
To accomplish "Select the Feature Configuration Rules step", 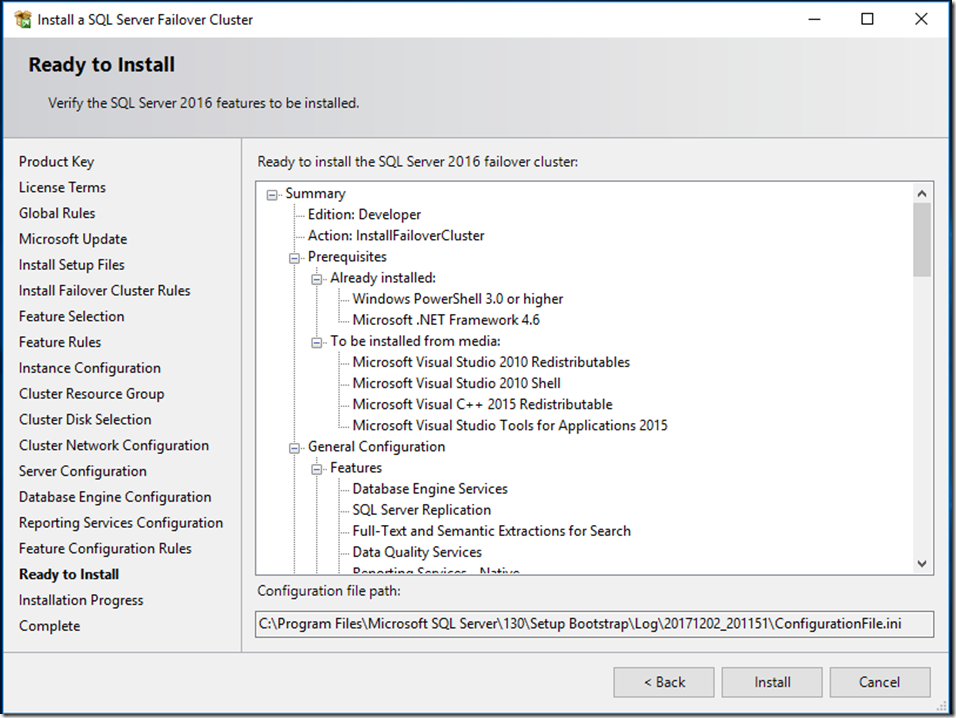I will click(105, 549).
